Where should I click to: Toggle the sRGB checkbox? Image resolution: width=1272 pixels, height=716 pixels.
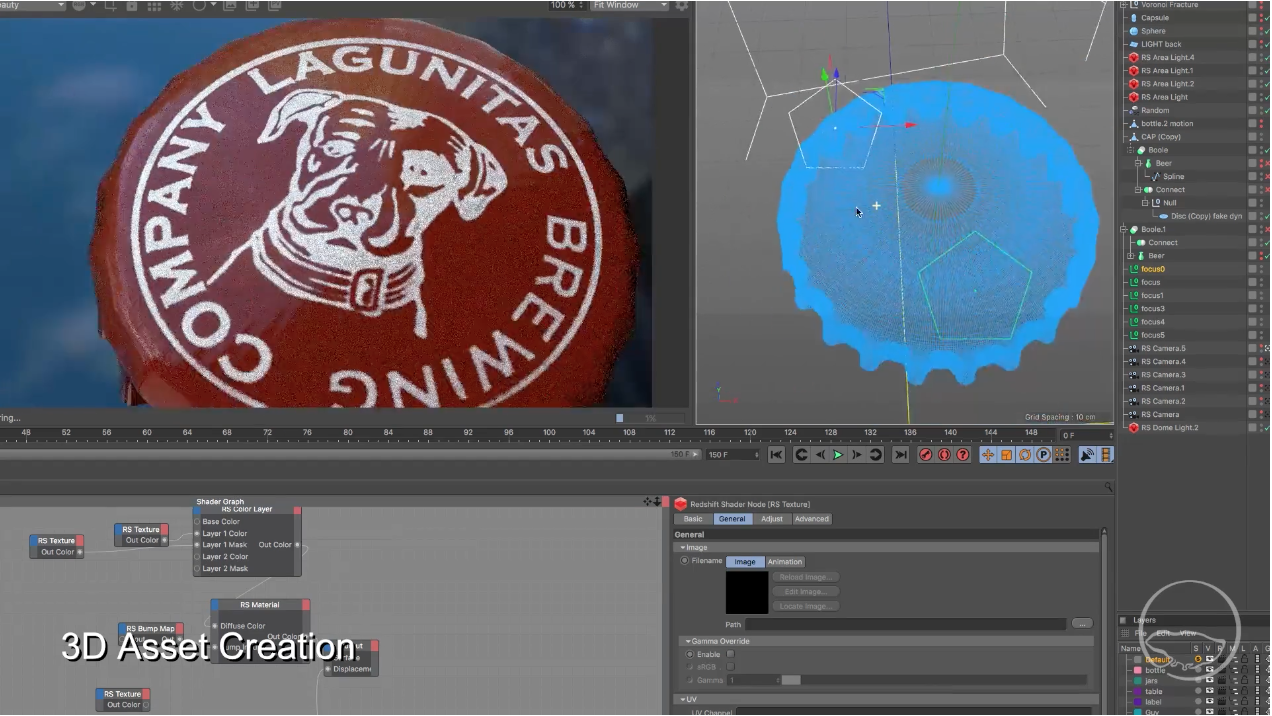pos(730,667)
